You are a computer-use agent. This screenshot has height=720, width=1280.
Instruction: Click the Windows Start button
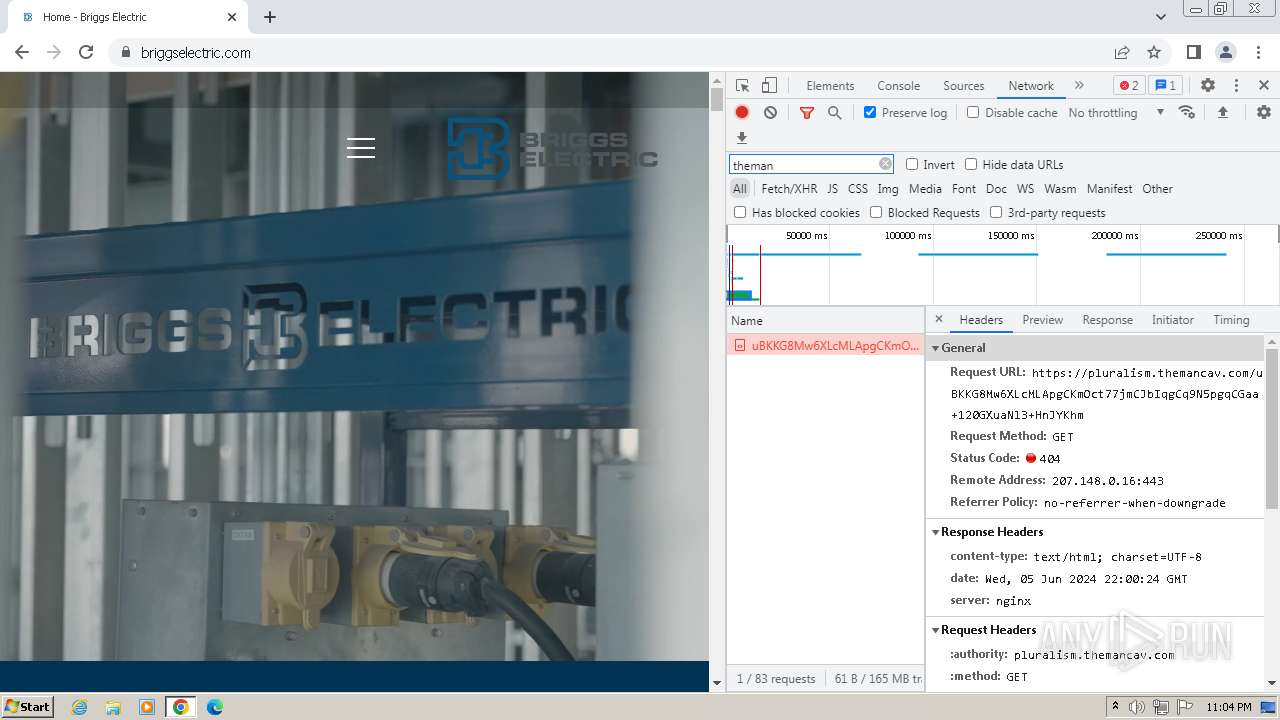(27, 706)
